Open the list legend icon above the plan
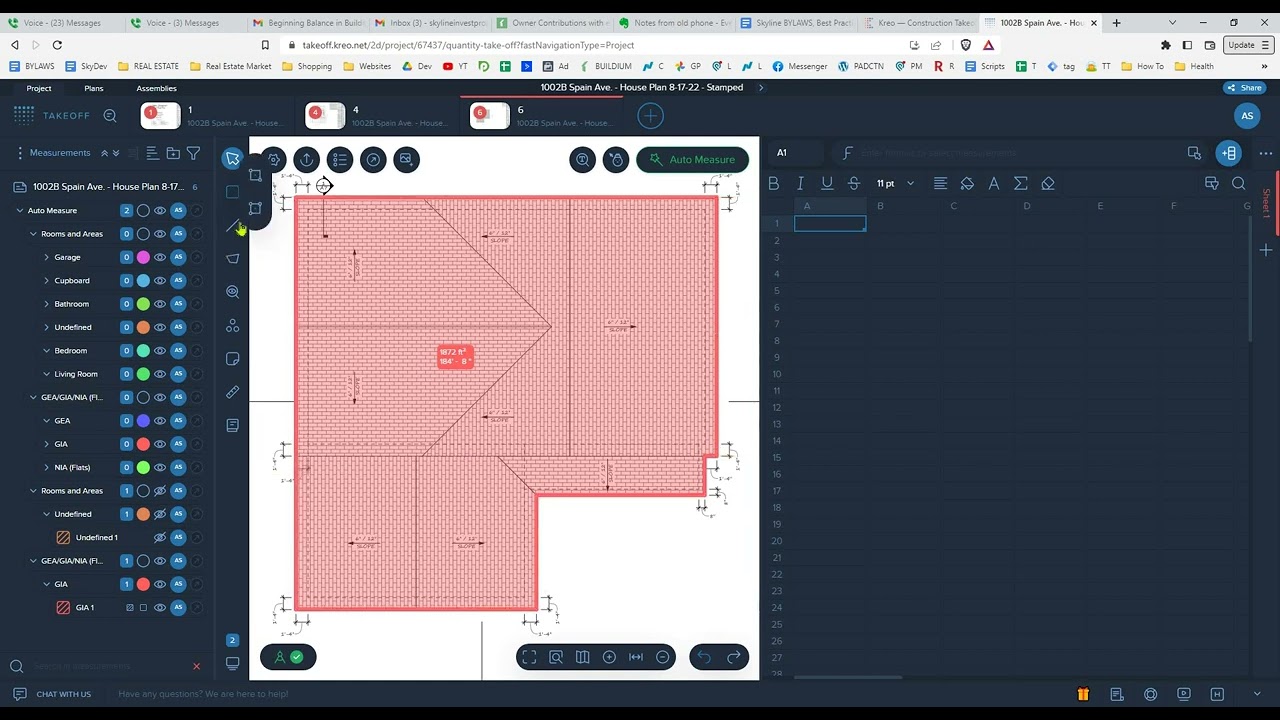The height and width of the screenshot is (720, 1280). pyautogui.click(x=340, y=160)
